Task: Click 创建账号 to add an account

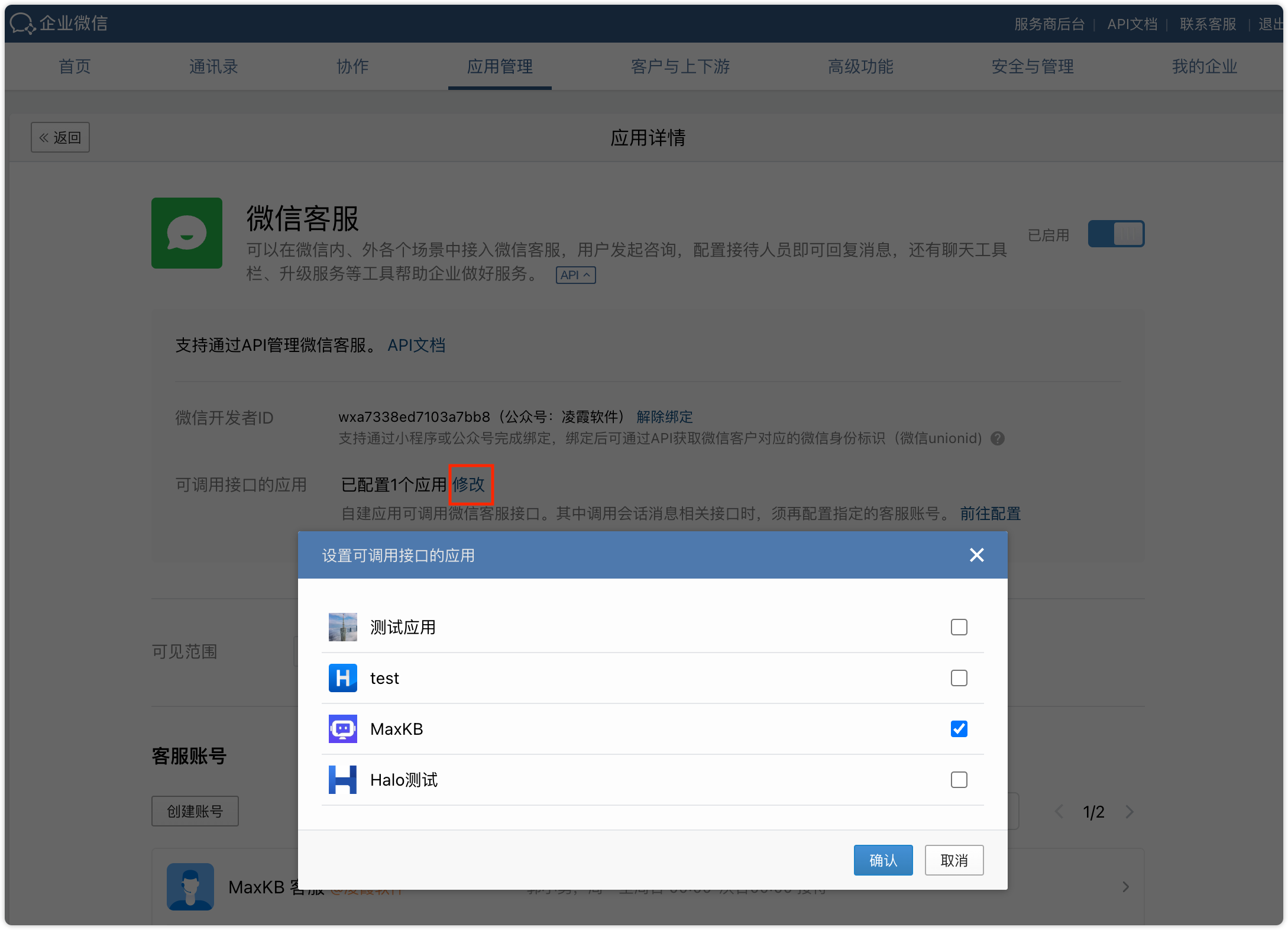Action: pyautogui.click(x=195, y=811)
